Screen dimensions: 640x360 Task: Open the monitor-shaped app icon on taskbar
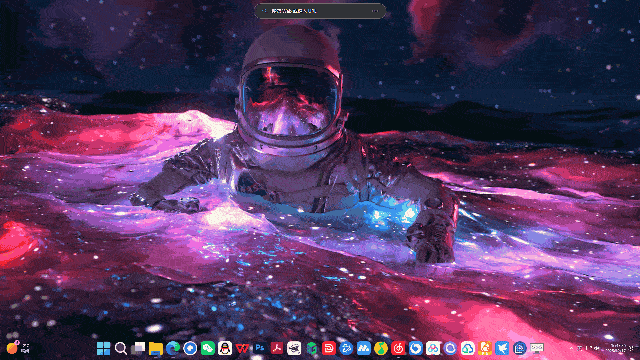(537, 348)
